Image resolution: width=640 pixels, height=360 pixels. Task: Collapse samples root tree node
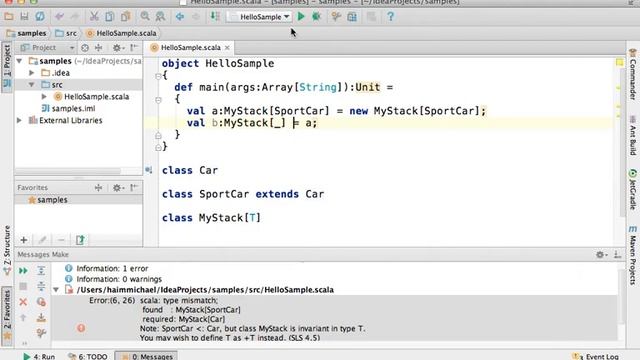19,61
